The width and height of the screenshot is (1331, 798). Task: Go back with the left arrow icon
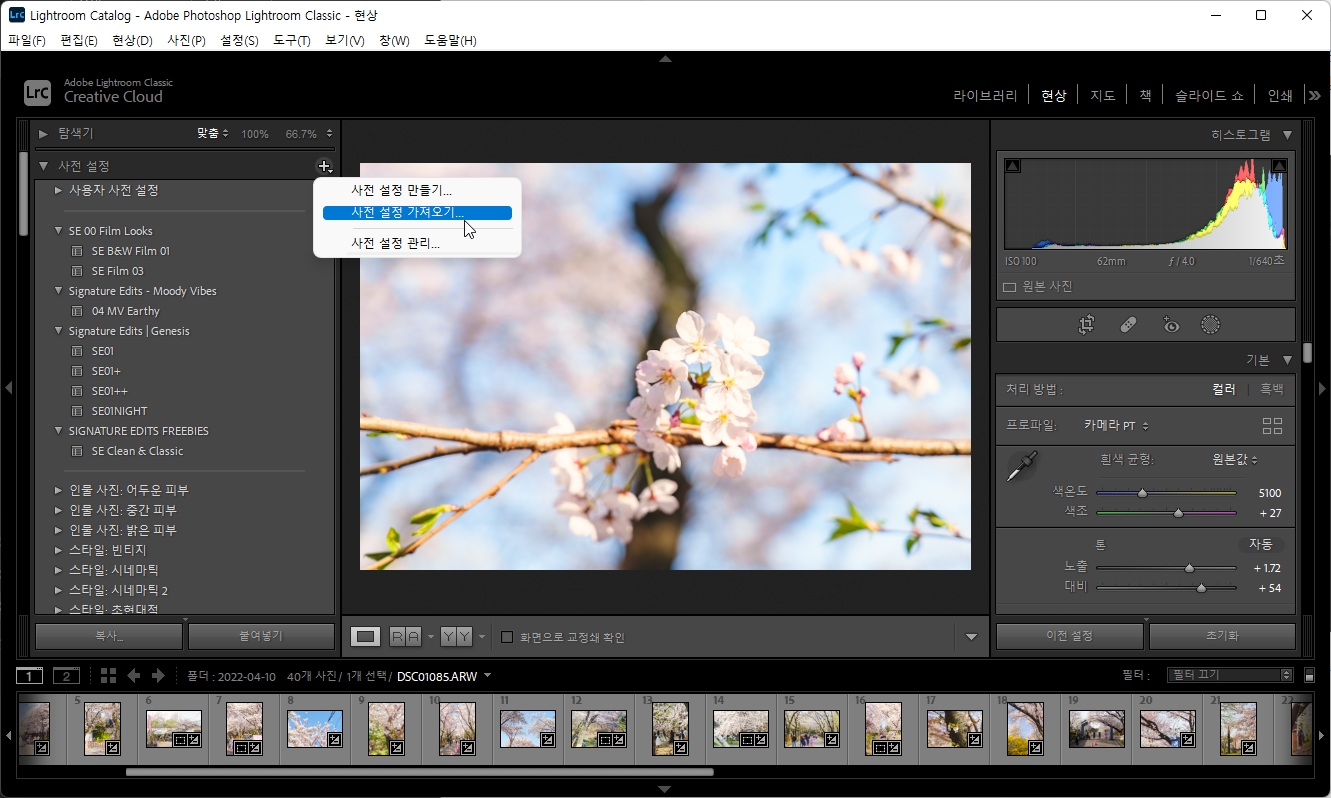tap(133, 676)
